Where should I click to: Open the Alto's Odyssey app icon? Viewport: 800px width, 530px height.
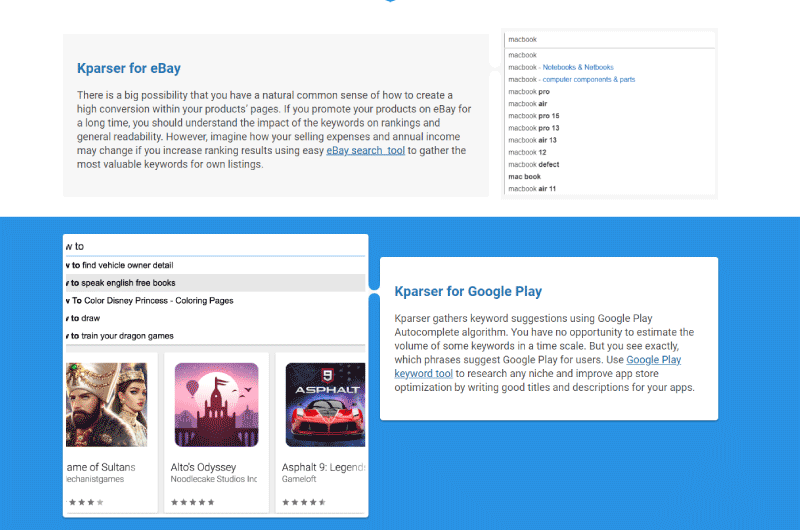pos(216,405)
